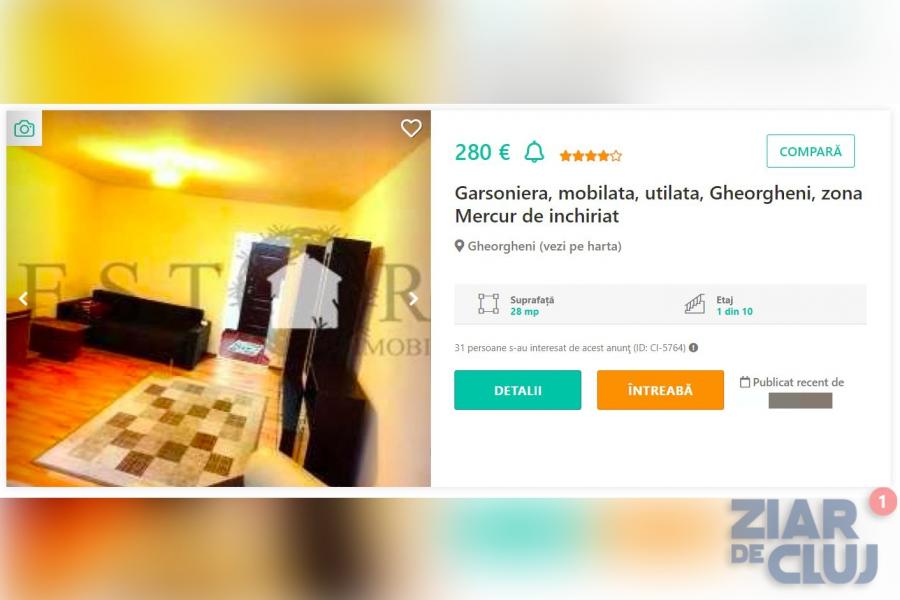Screen dimensions: 900x600
Task: Click the Ziar de Cluj logo
Action: 804,541
